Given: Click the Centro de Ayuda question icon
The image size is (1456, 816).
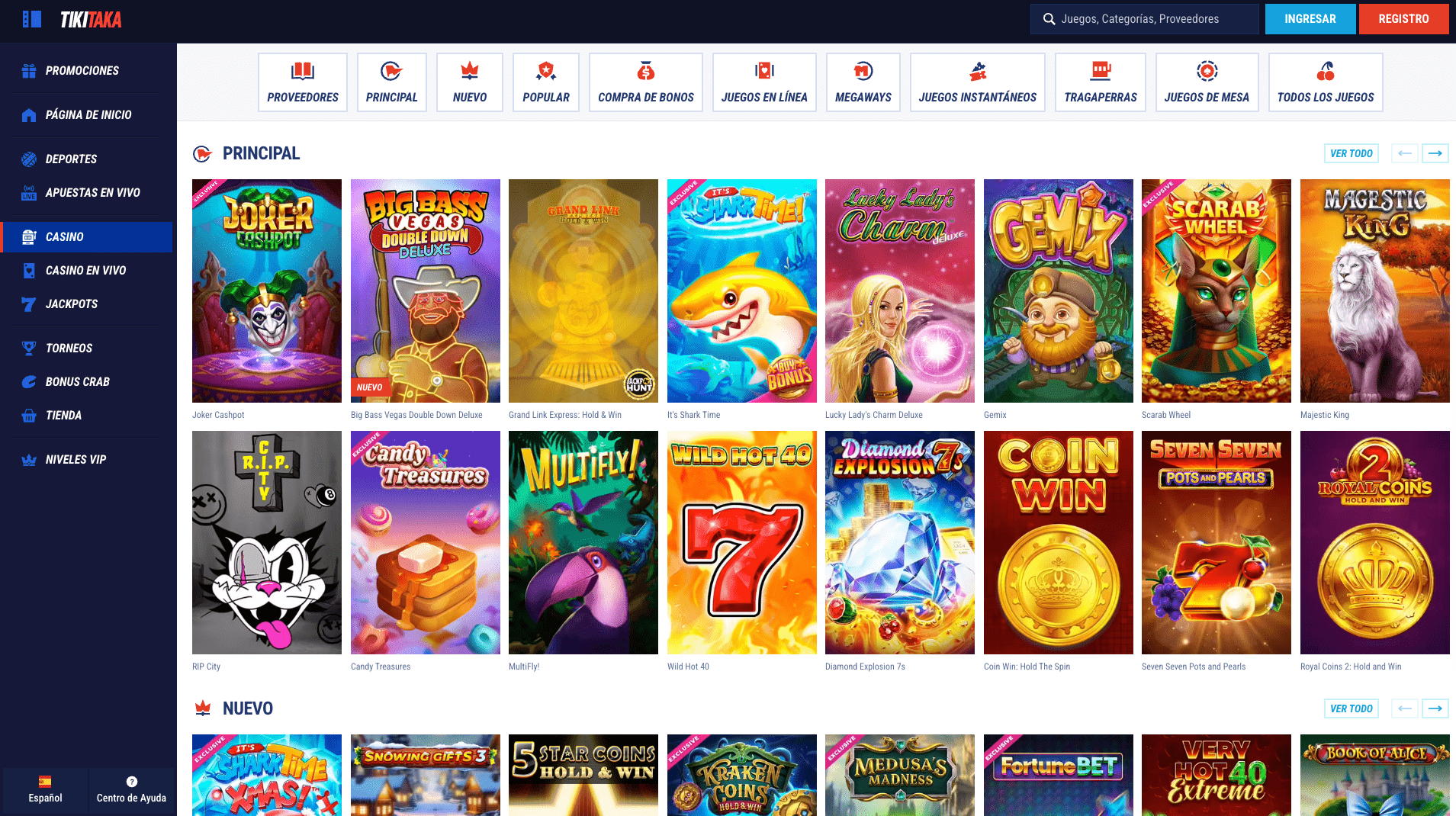Looking at the screenshot, I should click(x=131, y=782).
